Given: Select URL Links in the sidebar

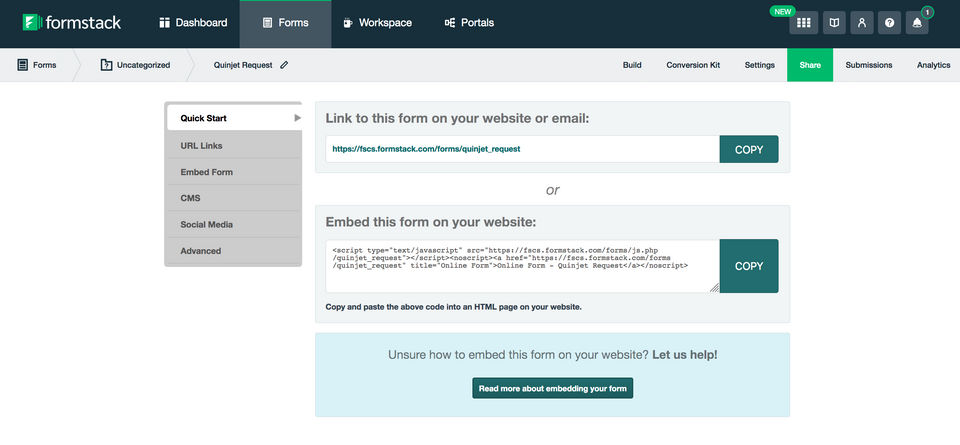Looking at the screenshot, I should 202,145.
